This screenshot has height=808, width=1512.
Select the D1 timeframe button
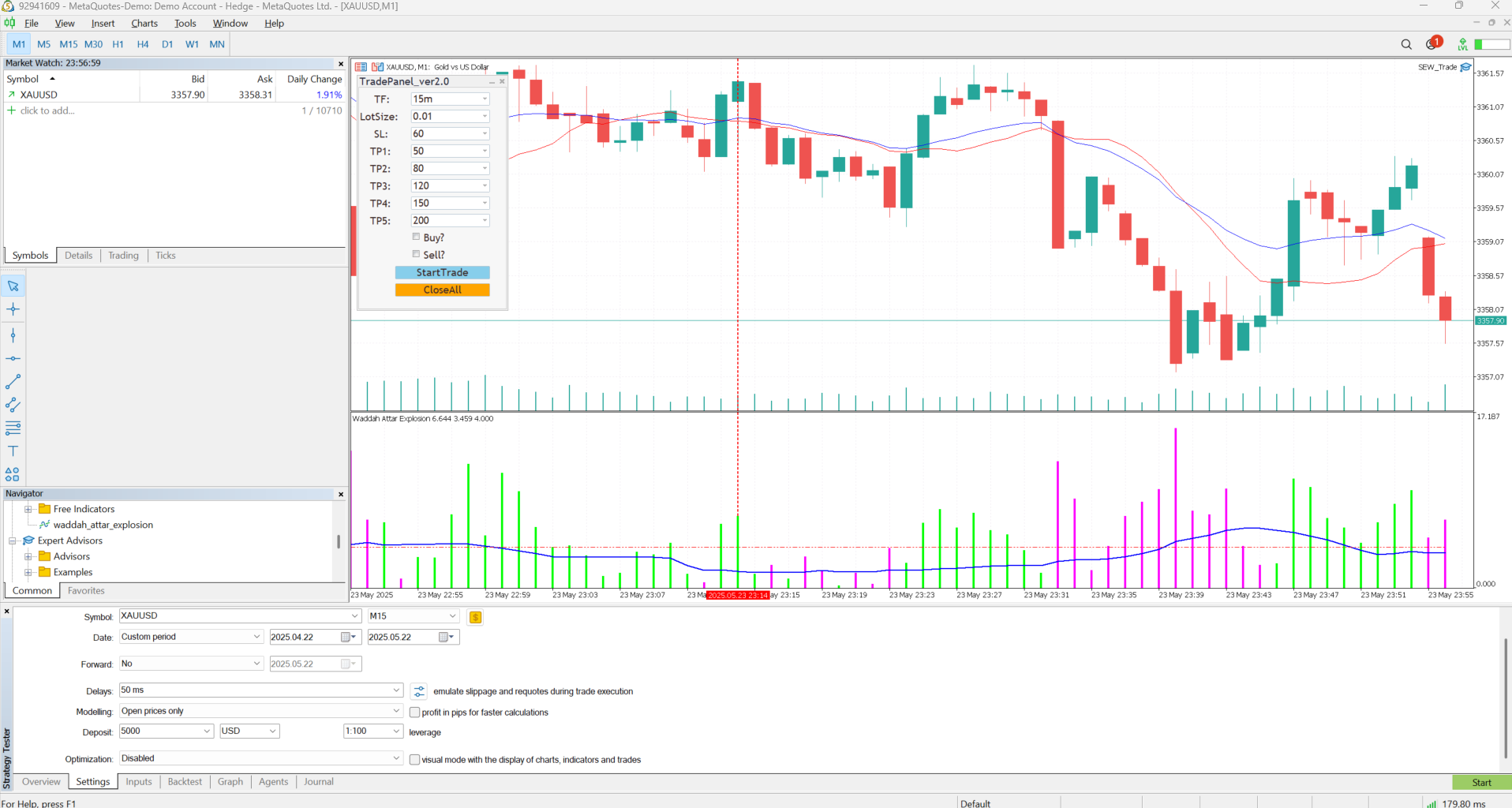click(167, 44)
